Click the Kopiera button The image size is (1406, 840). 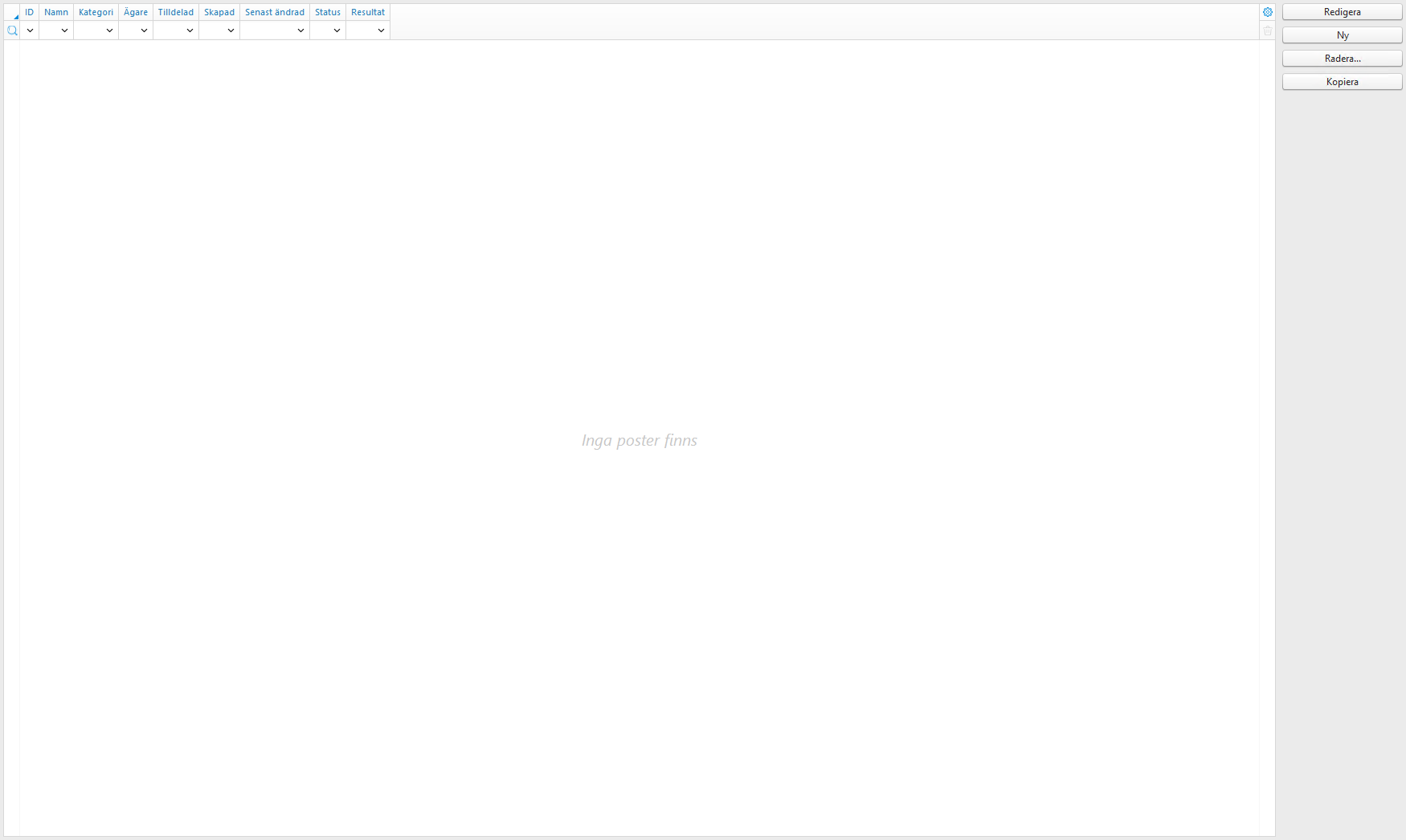coord(1341,81)
